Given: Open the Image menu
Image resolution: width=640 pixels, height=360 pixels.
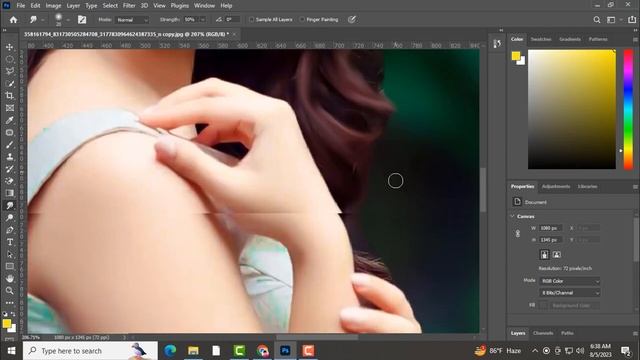Looking at the screenshot, I should [53, 6].
